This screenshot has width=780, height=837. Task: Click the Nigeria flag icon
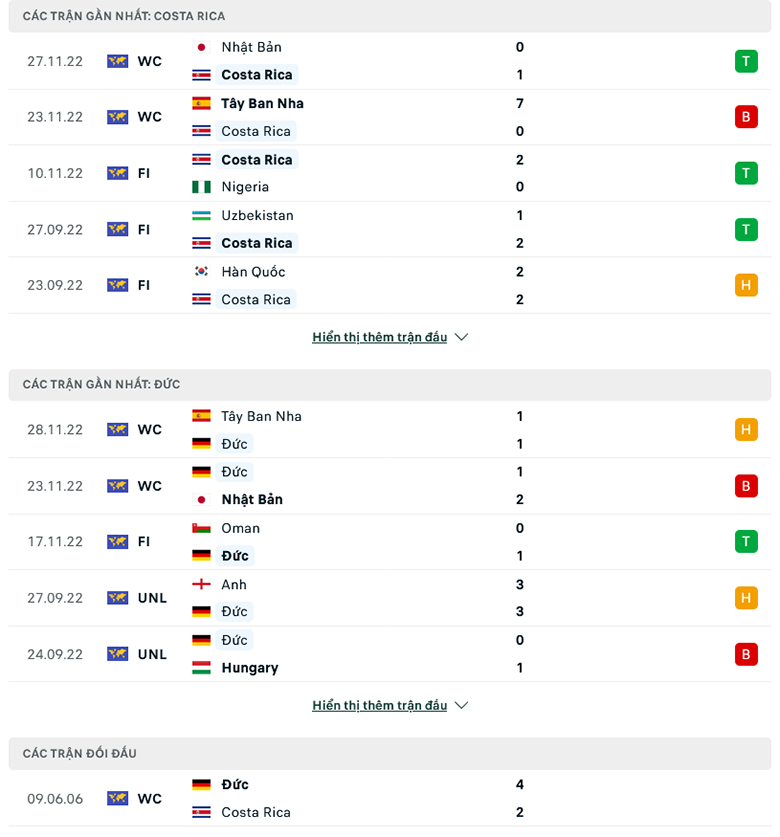(x=201, y=187)
